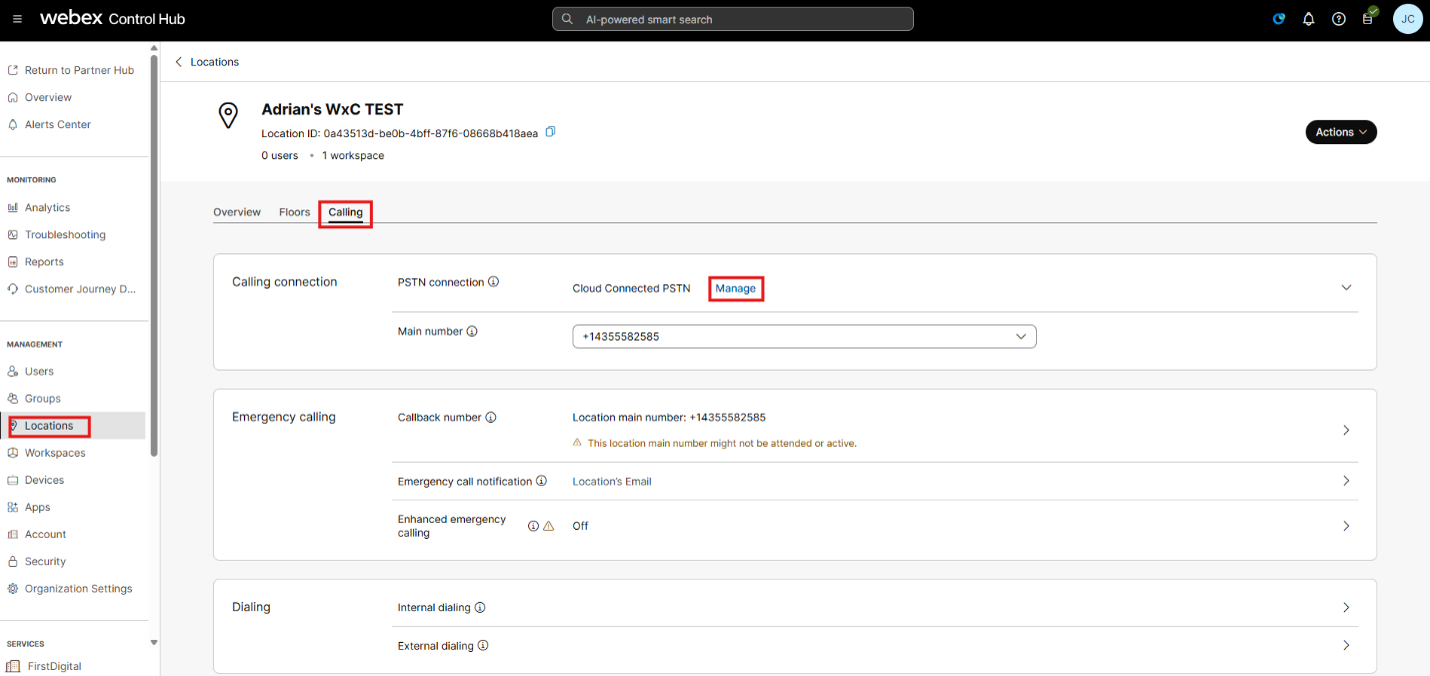This screenshot has width=1430, height=676.
Task: Expand the Callback number row chevron
Action: tap(1346, 430)
